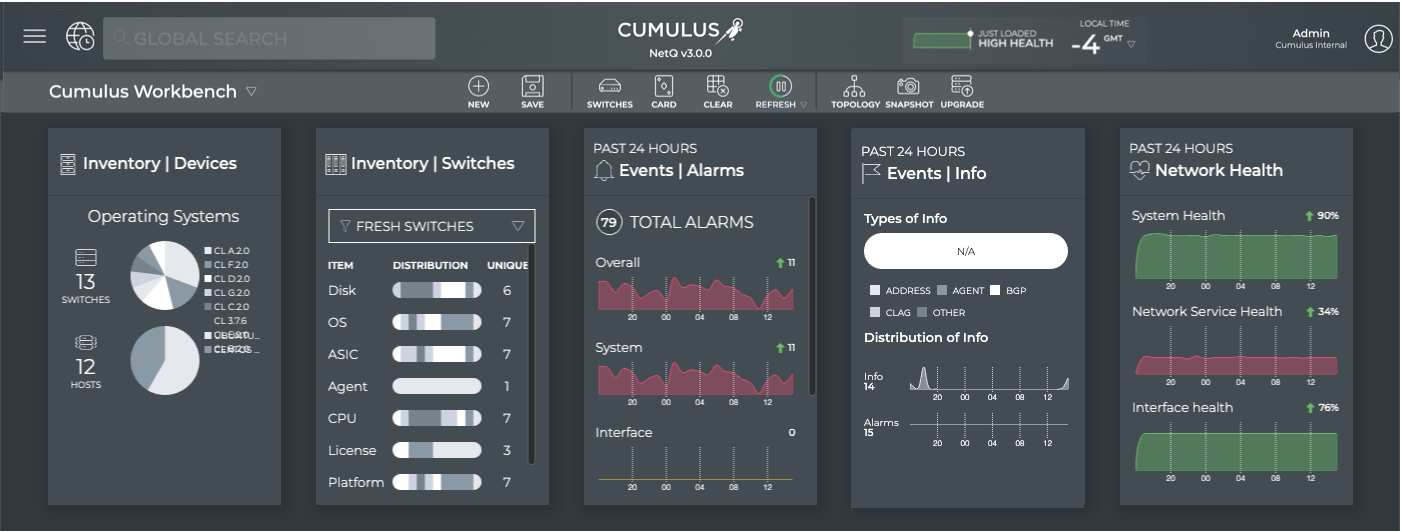Viewport: 1402px width, 532px height.
Task: Click the Card toolbar icon
Action: point(664,87)
